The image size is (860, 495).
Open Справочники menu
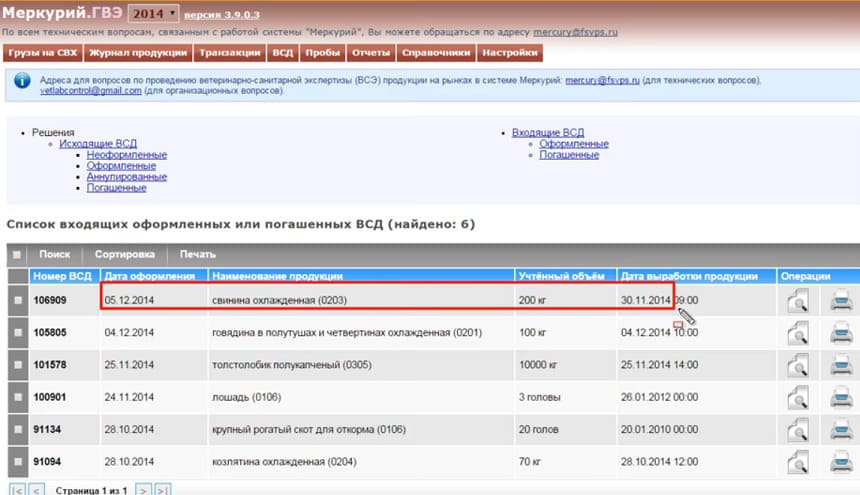[x=436, y=53]
